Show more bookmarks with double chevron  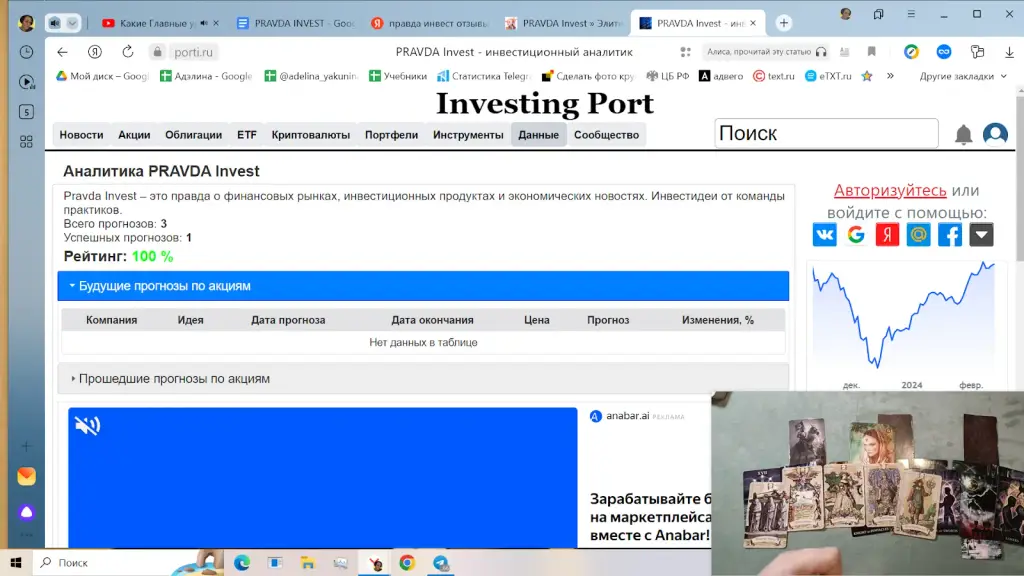[890, 76]
